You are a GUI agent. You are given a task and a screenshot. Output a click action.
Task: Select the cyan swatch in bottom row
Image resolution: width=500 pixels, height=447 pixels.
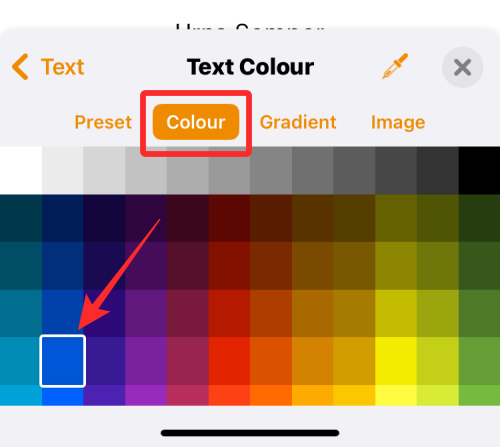(x=21, y=395)
